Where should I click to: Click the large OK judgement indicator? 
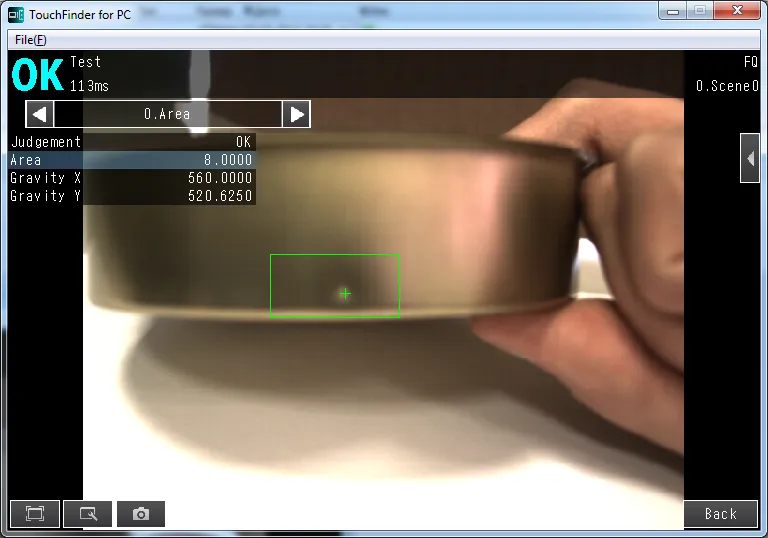37,75
